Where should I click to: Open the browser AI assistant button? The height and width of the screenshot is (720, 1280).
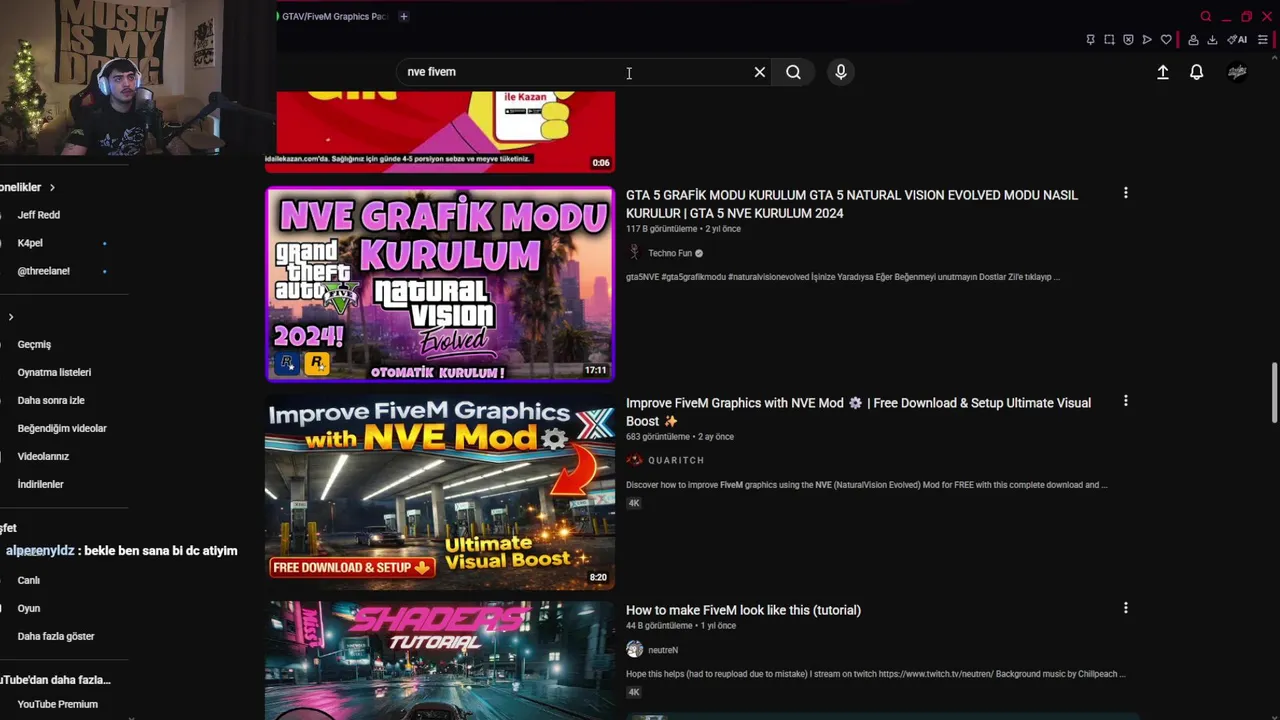(x=1238, y=40)
